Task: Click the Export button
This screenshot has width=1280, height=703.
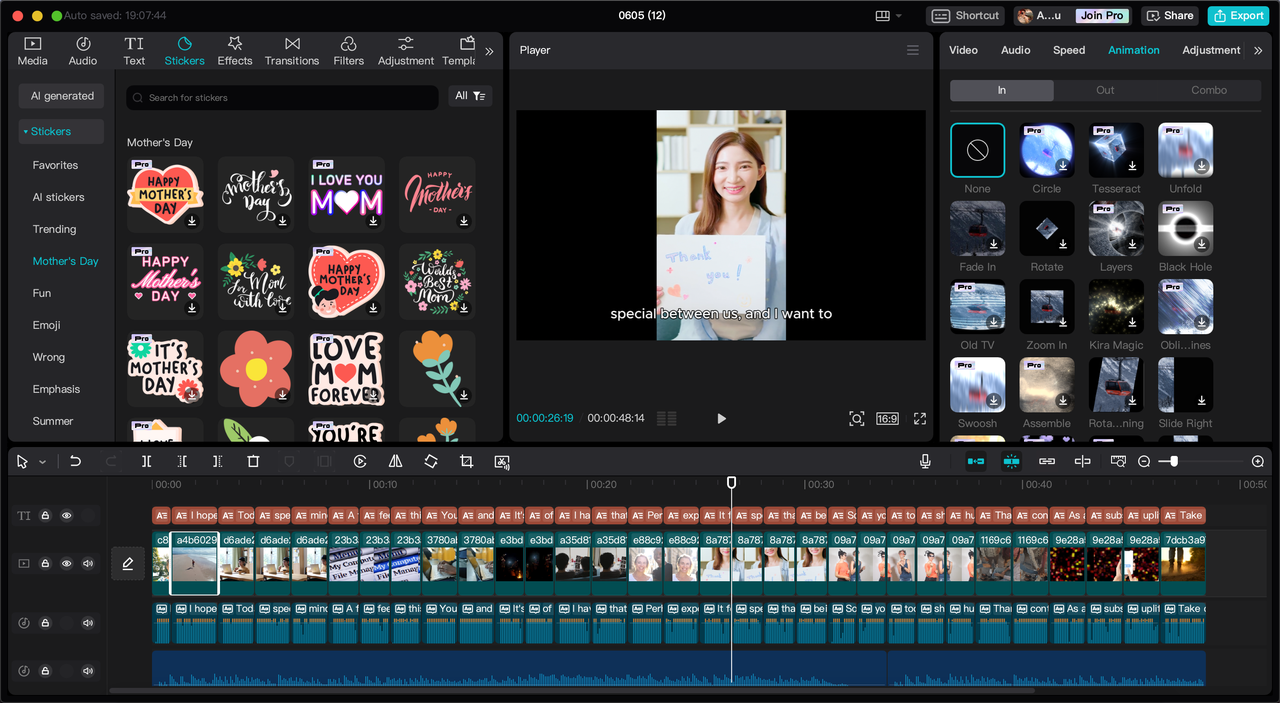Action: (x=1238, y=15)
